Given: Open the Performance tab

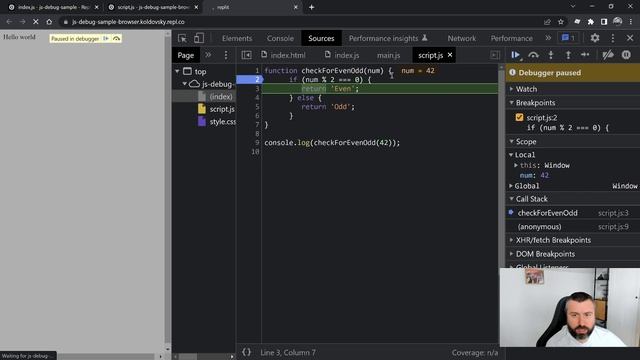Looking at the screenshot, I should pos(511,38).
